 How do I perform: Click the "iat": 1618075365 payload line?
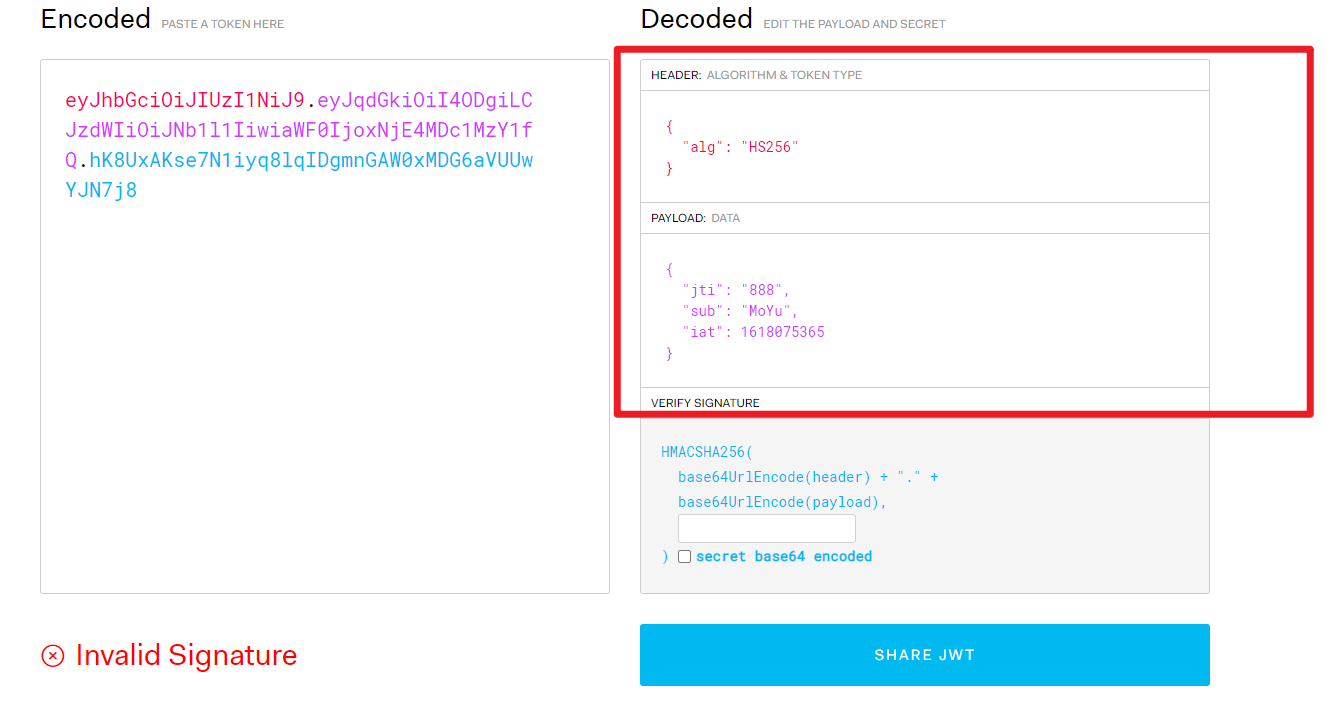point(753,332)
